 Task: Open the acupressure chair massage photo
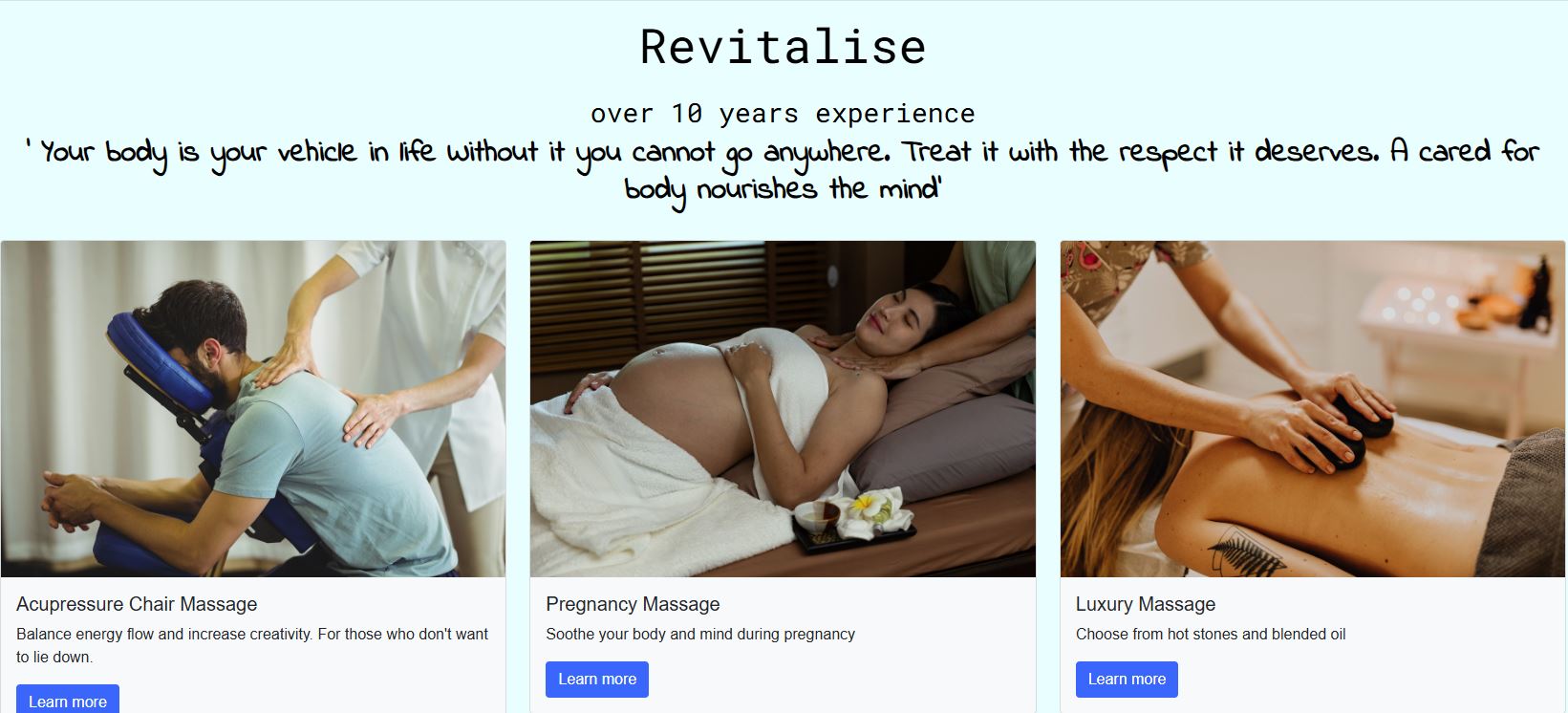pyautogui.click(x=253, y=409)
